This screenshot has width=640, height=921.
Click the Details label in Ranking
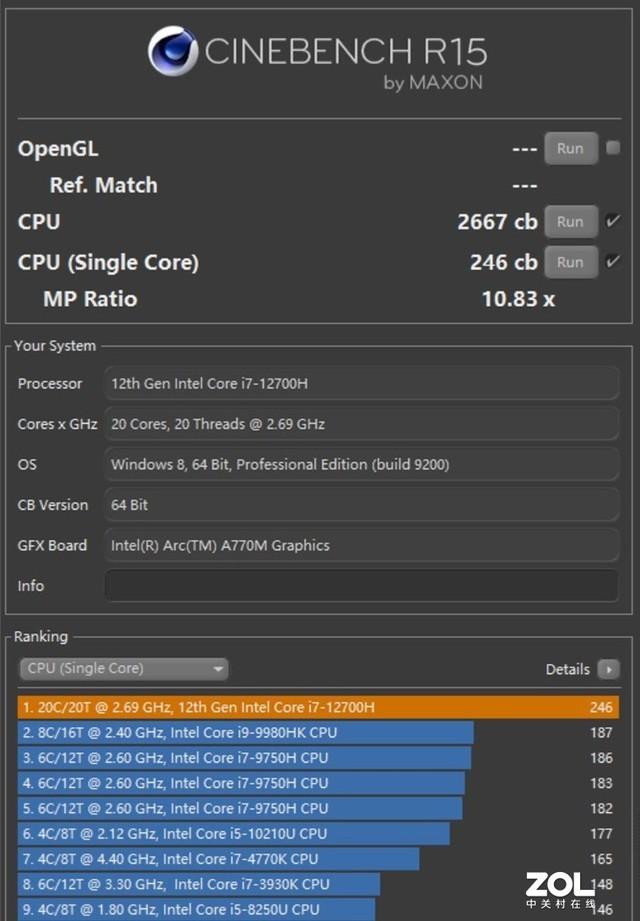[x=567, y=669]
